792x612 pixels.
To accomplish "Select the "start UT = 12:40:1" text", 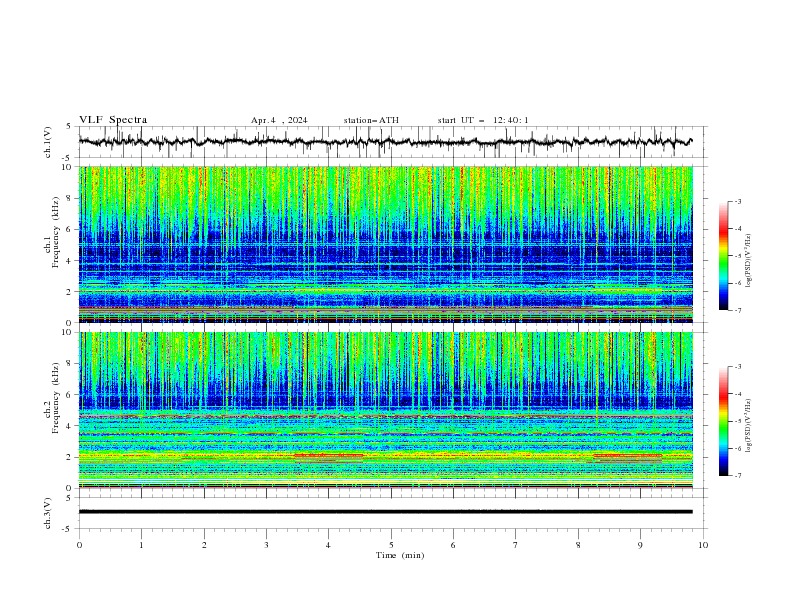I will click(x=483, y=120).
